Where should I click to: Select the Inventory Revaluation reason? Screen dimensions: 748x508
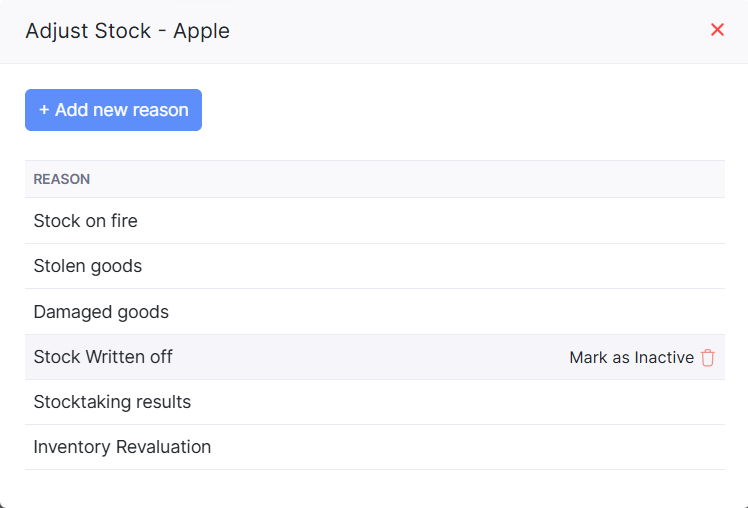point(122,447)
